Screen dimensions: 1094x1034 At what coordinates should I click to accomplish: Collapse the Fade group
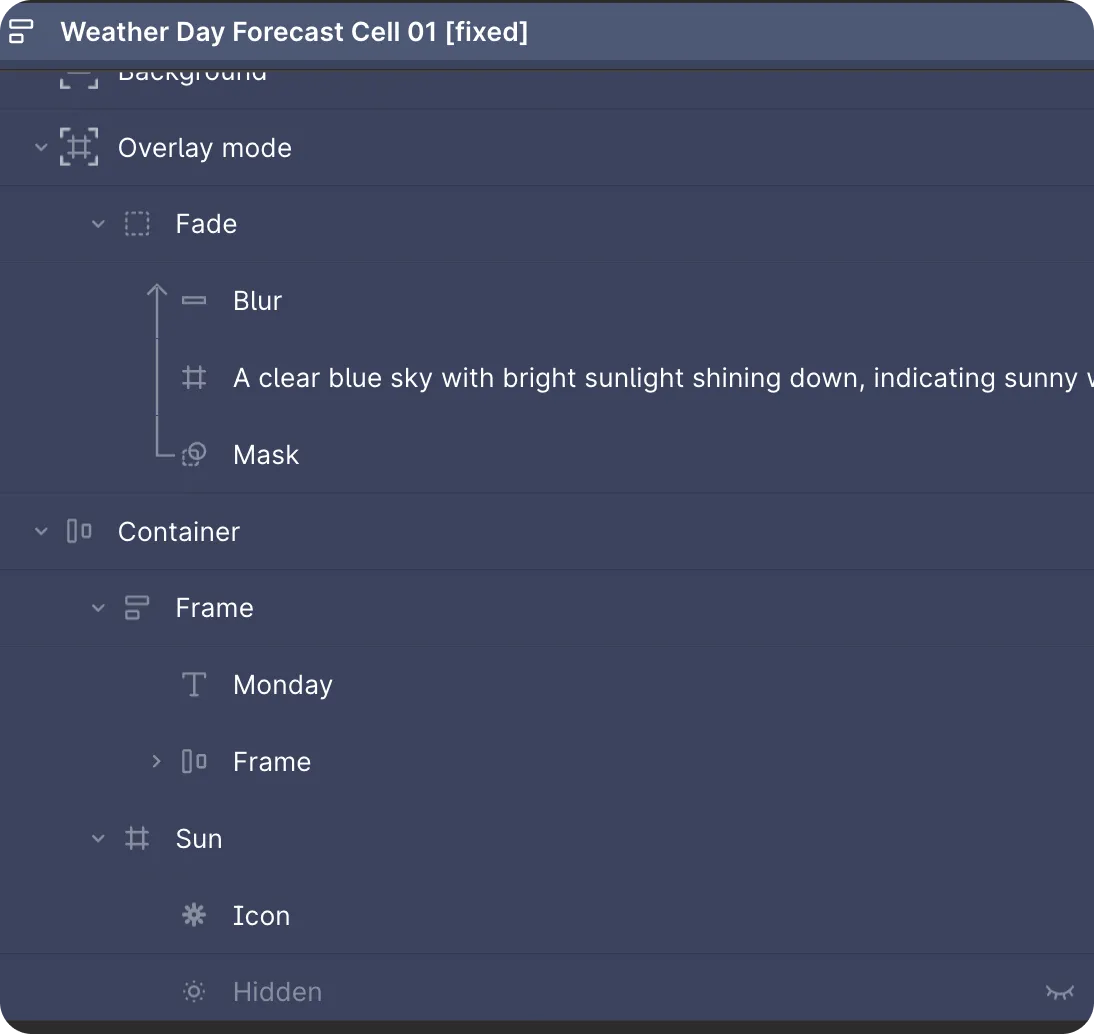pyautogui.click(x=98, y=224)
